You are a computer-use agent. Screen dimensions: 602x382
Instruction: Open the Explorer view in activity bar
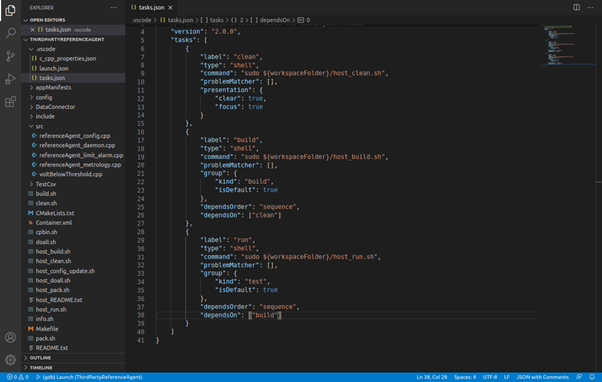click(x=10, y=10)
